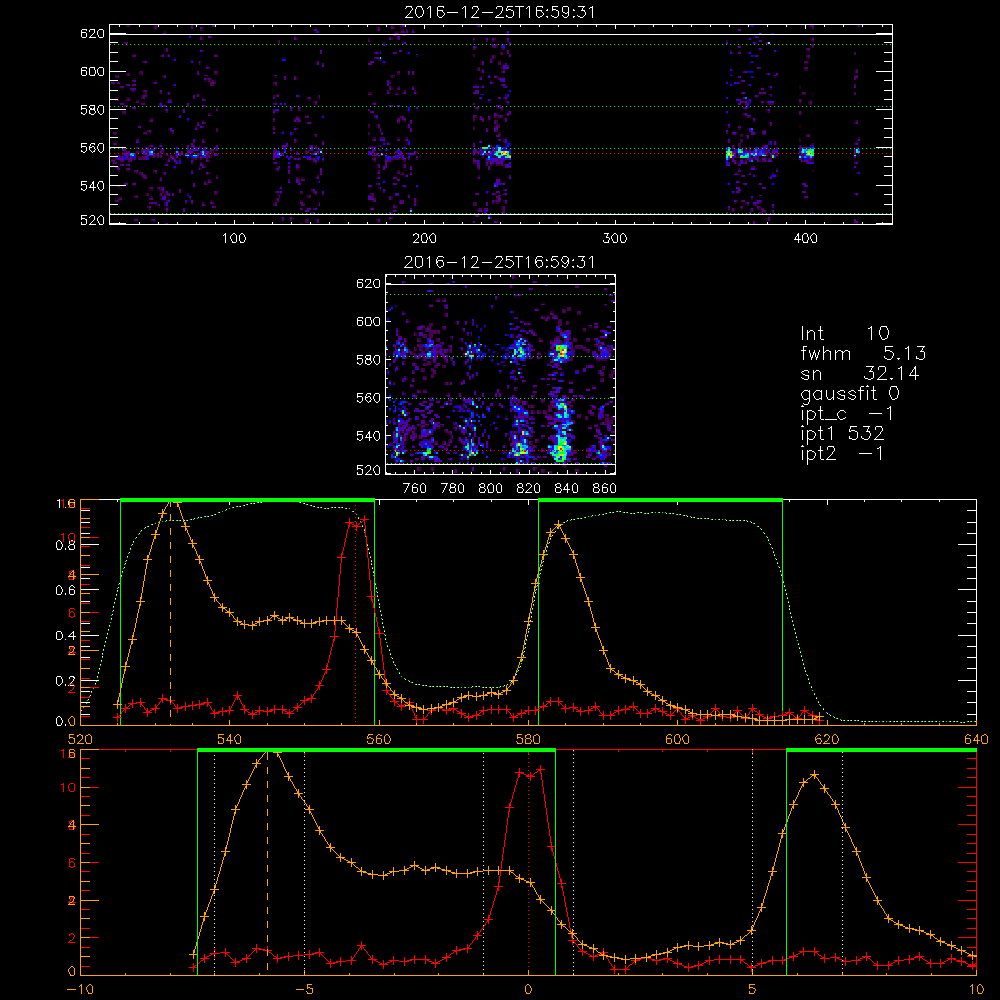Click x-axis label 100 on top plot
This screenshot has width=1000, height=1000.
click(x=234, y=239)
